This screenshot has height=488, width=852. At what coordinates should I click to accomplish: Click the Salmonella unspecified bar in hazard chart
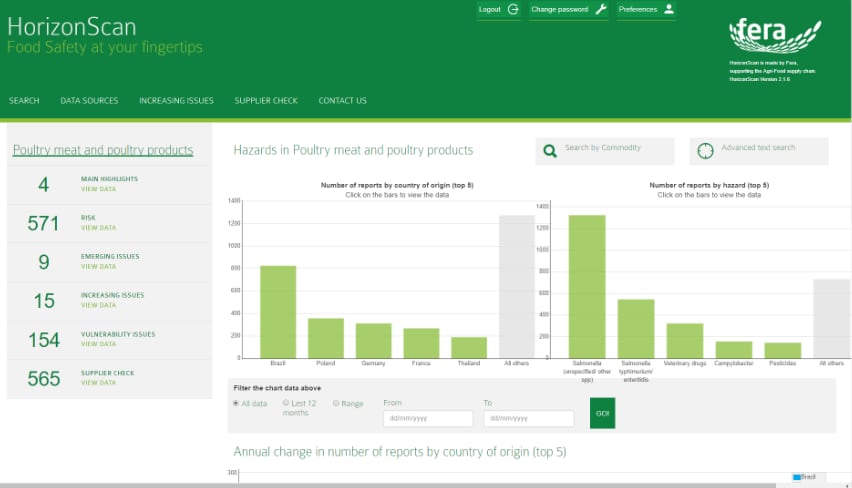[x=587, y=286]
